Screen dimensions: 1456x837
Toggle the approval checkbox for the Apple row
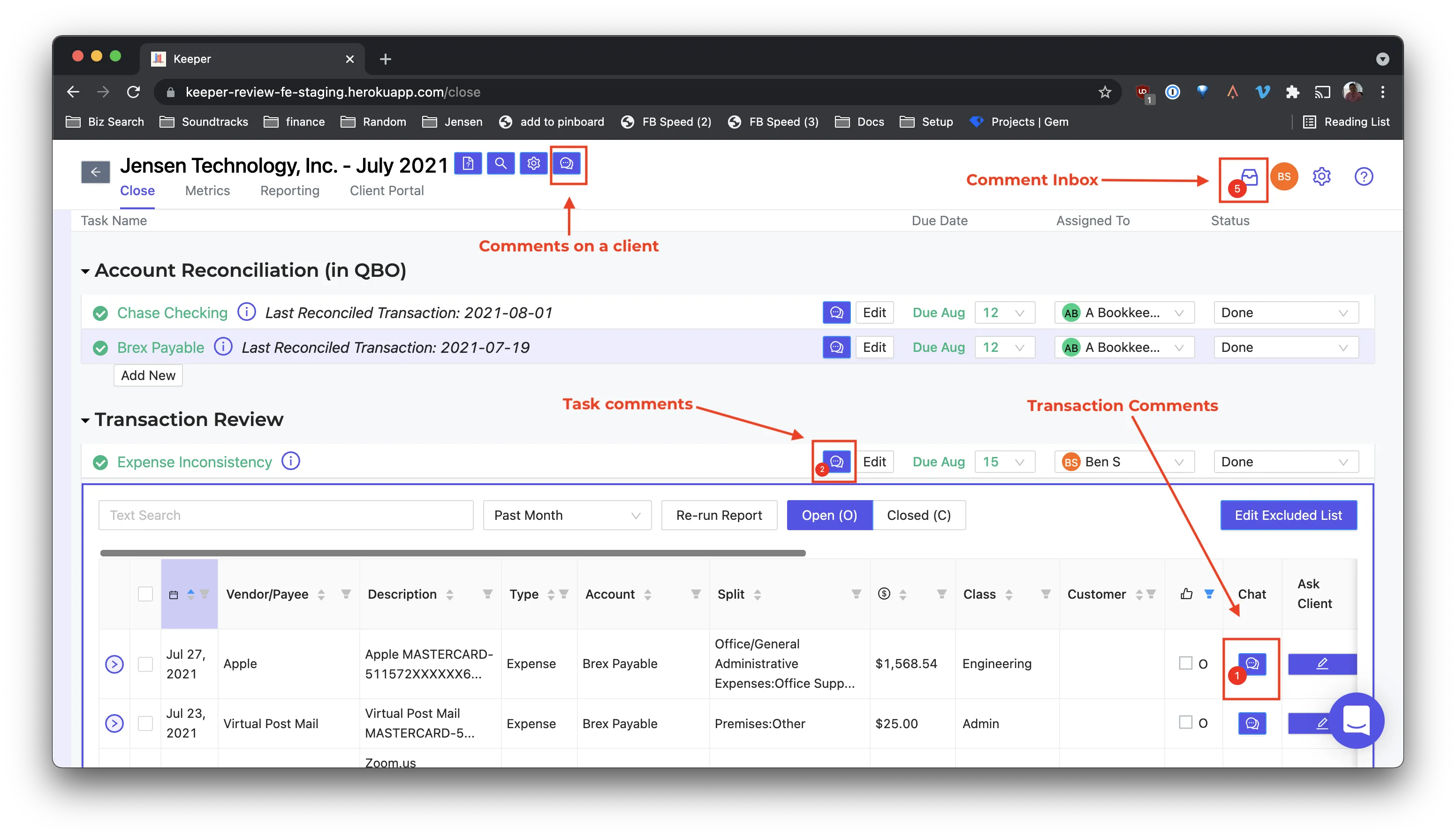(x=1185, y=663)
